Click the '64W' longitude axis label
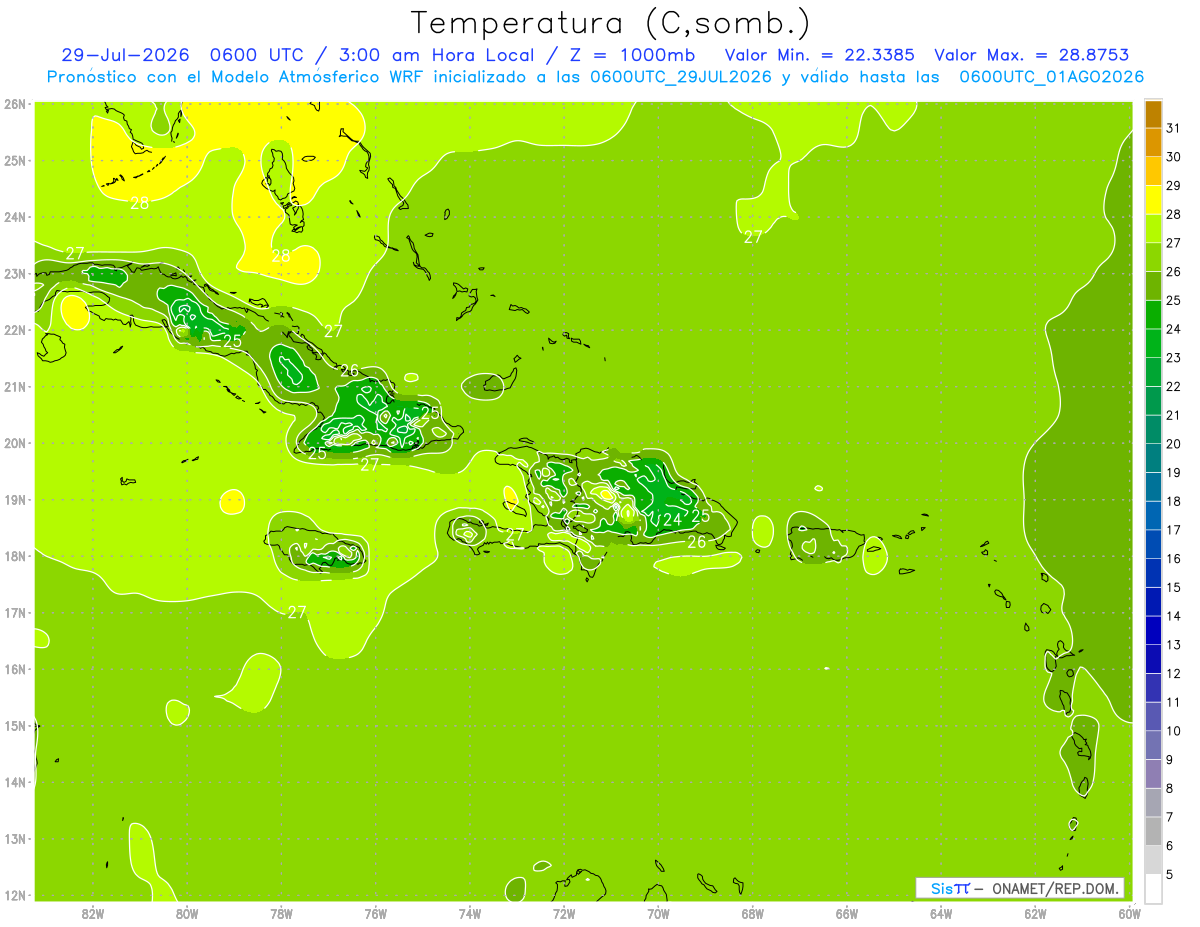 (941, 912)
